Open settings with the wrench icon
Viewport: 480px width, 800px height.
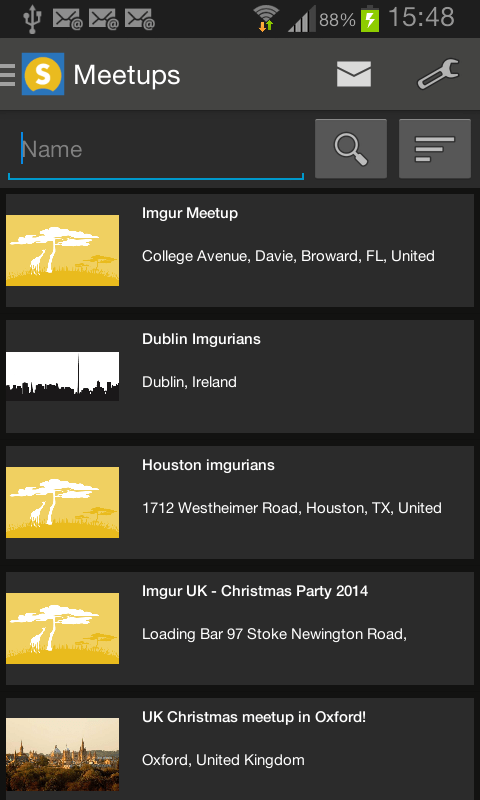[x=439, y=74]
